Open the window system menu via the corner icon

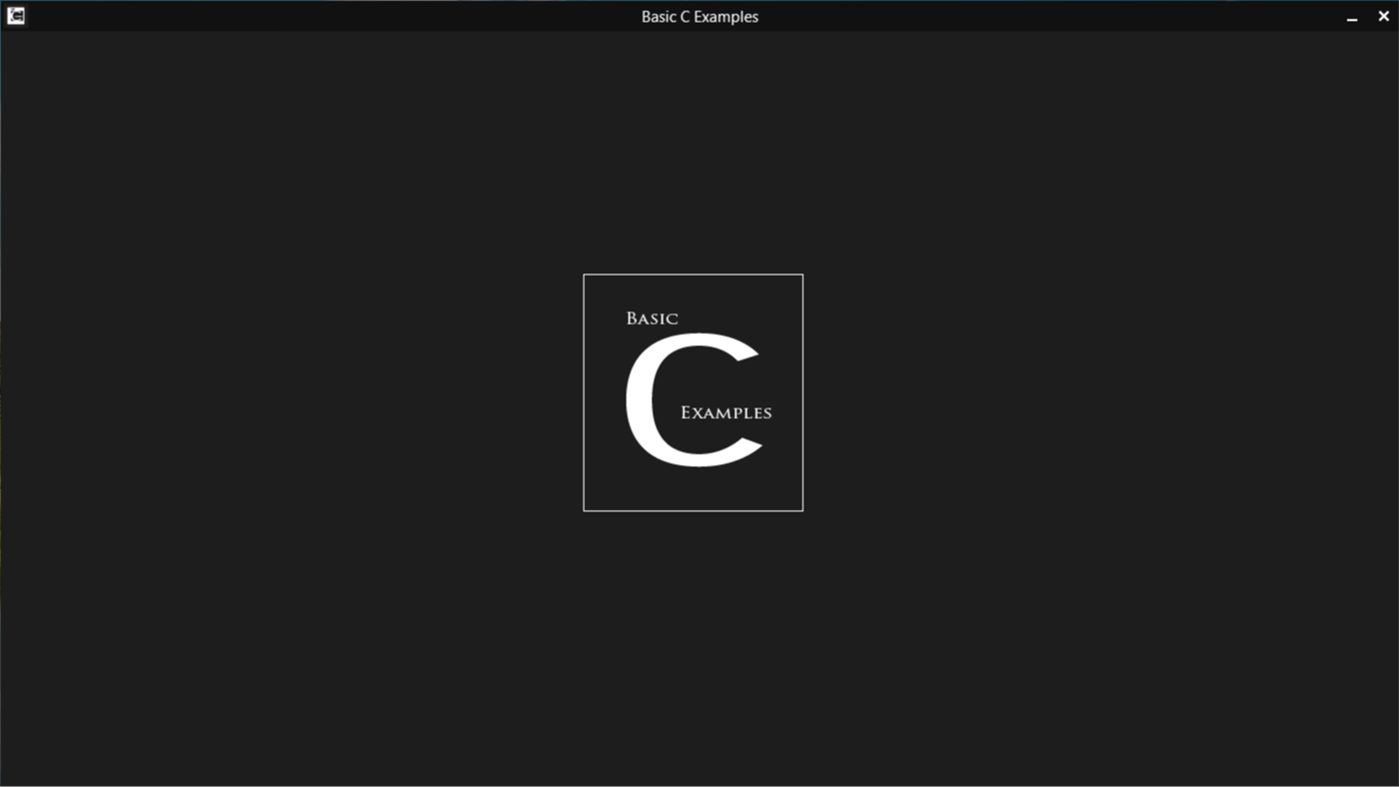point(15,15)
